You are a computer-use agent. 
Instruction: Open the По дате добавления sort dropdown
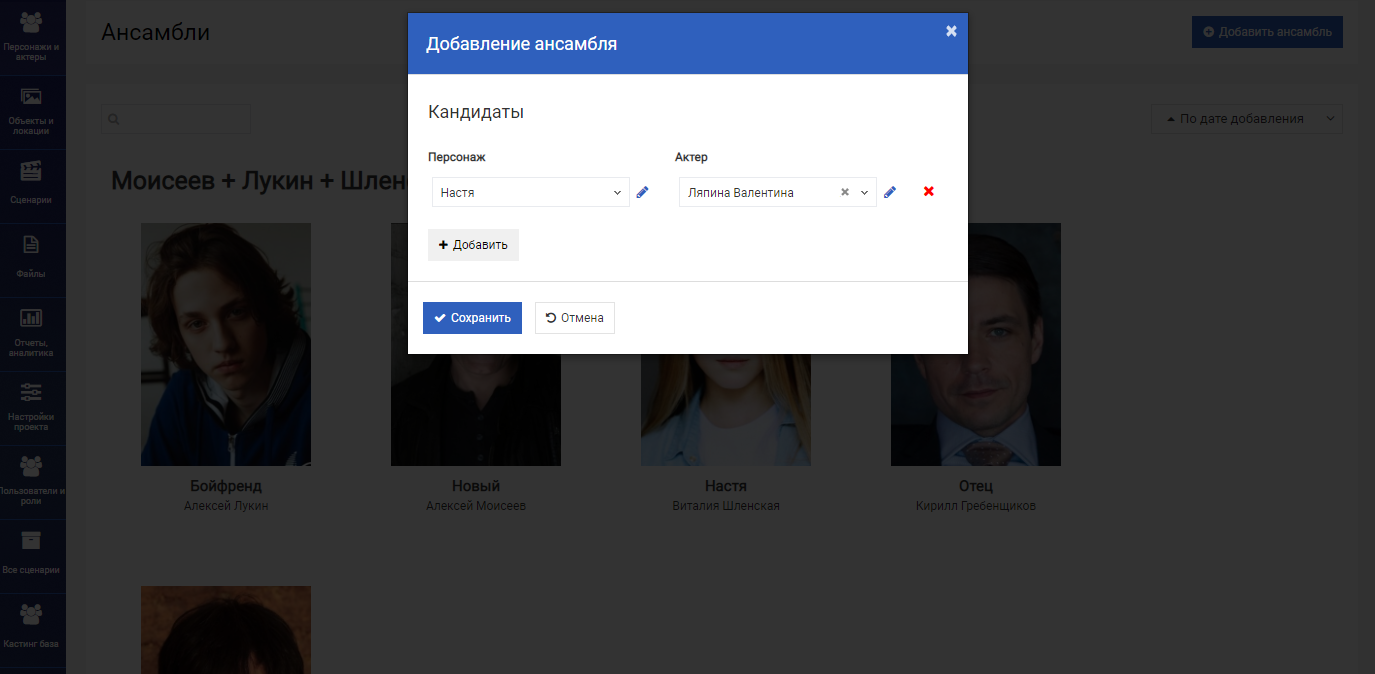(x=1247, y=119)
